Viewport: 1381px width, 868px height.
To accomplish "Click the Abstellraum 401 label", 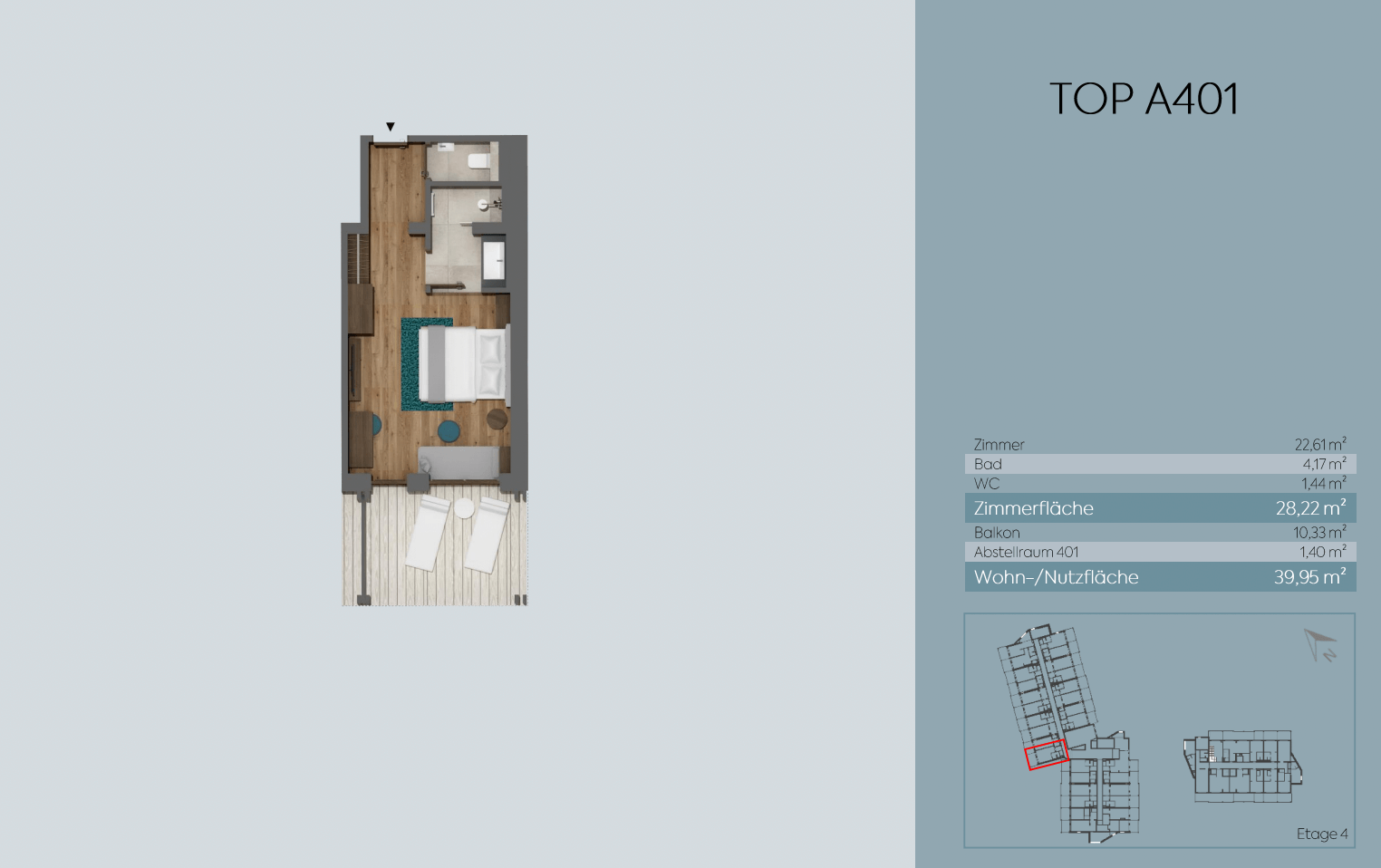I will [x=1026, y=552].
